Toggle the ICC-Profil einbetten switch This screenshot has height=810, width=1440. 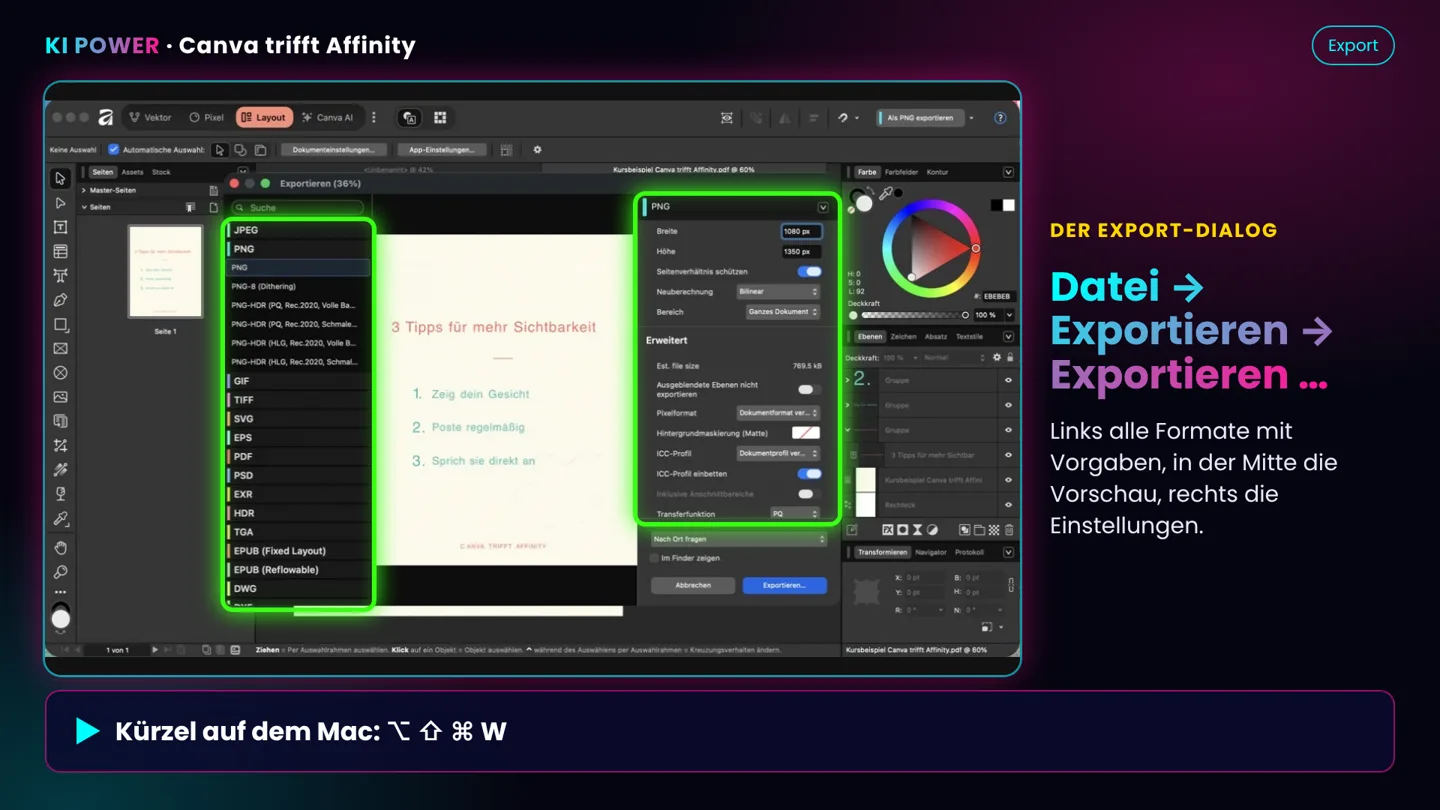click(809, 474)
